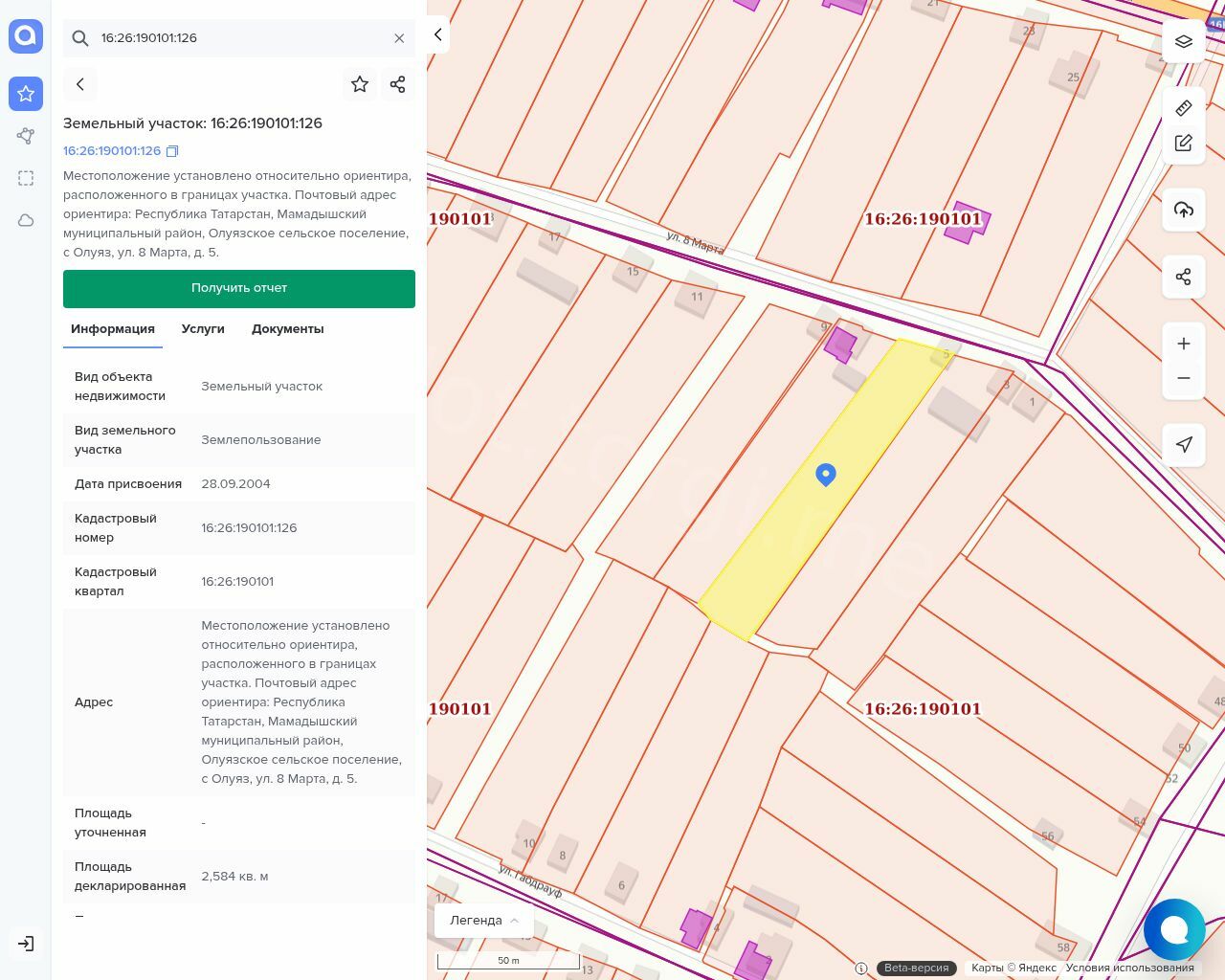Screen dimensions: 1225x980
Task: Collapse the side information panel
Action: (438, 34)
